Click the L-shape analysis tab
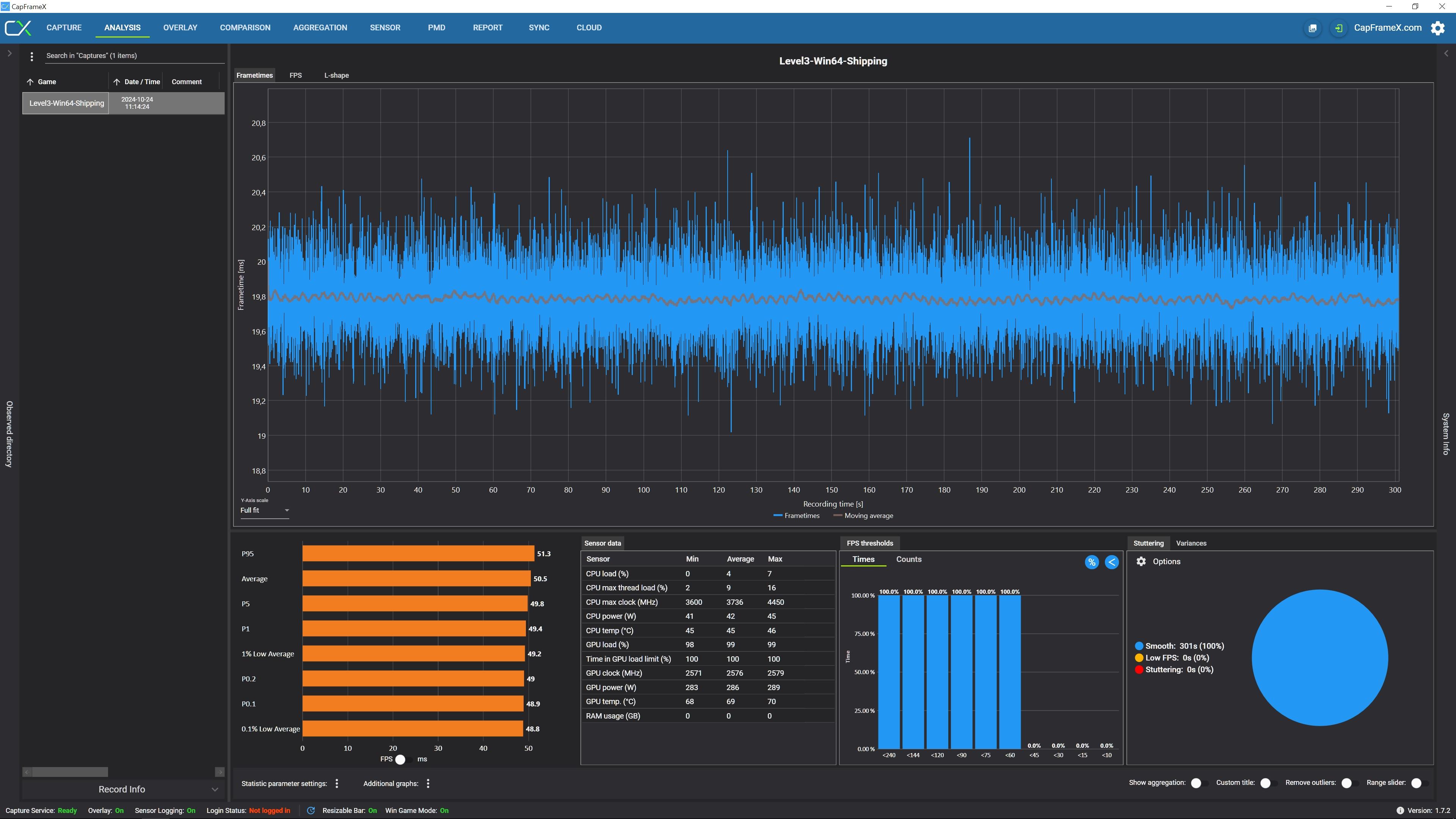The image size is (1456, 819). (337, 75)
